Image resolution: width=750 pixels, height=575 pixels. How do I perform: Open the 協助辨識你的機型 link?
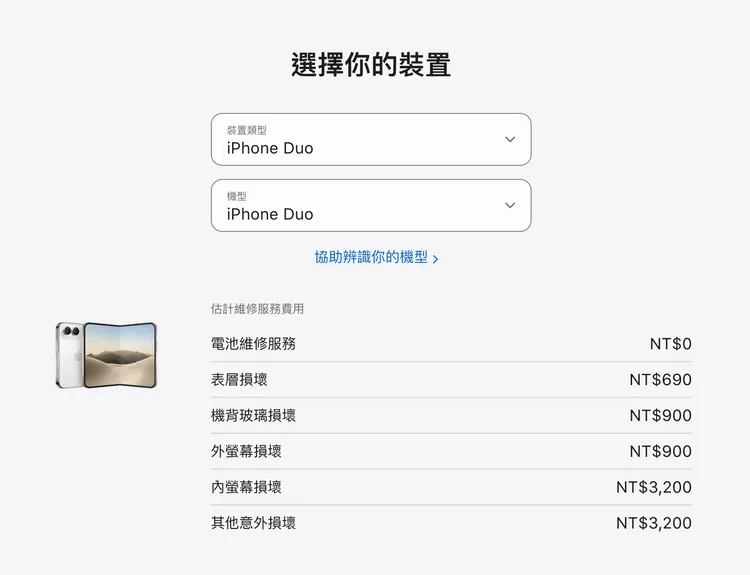[x=376, y=257]
